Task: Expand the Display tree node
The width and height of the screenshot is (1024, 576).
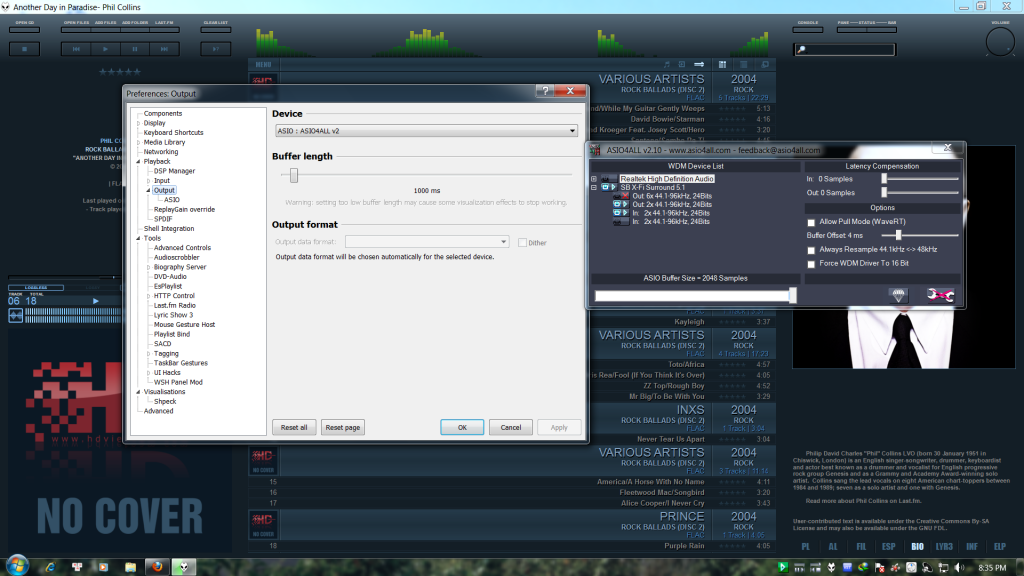Action: [x=138, y=123]
